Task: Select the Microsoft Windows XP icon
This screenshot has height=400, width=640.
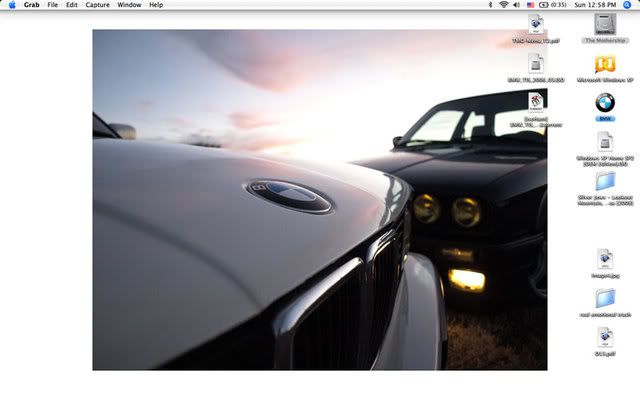Action: pos(605,64)
